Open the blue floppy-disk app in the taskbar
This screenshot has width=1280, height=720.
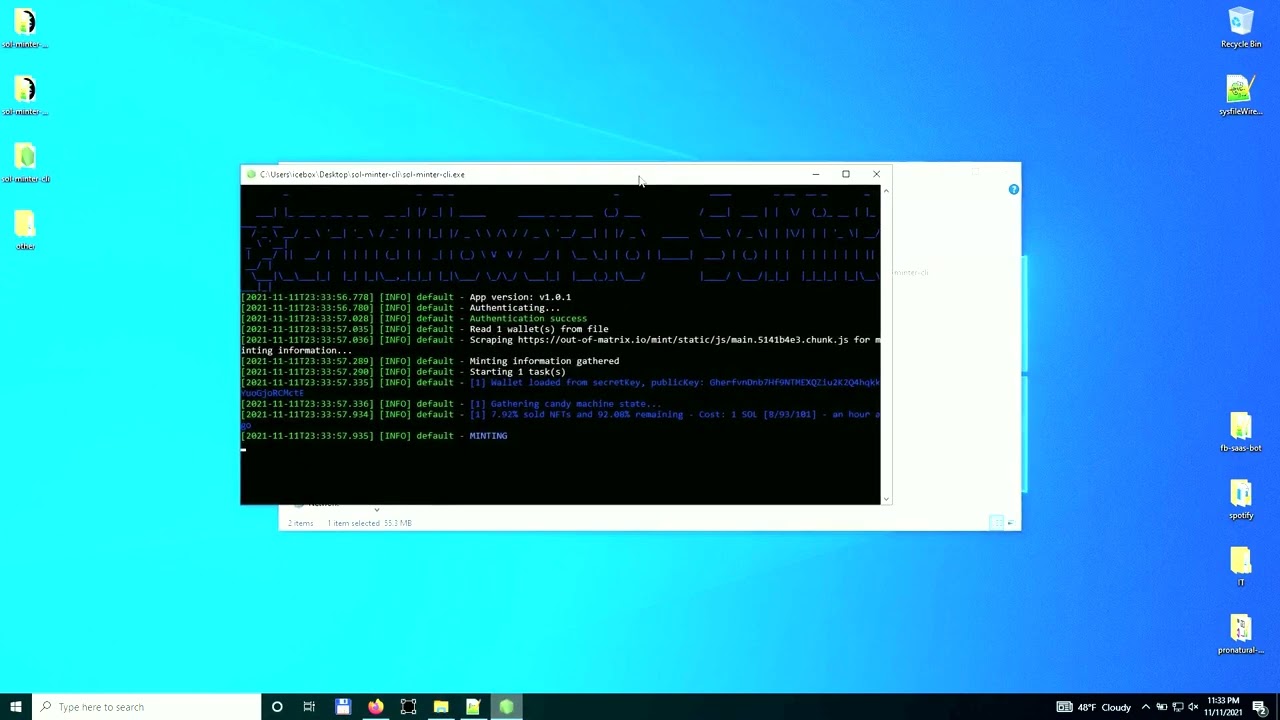coord(342,707)
